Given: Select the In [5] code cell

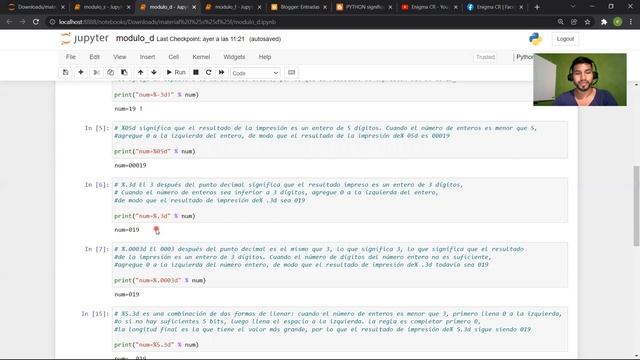Looking at the screenshot, I should click(x=340, y=140).
